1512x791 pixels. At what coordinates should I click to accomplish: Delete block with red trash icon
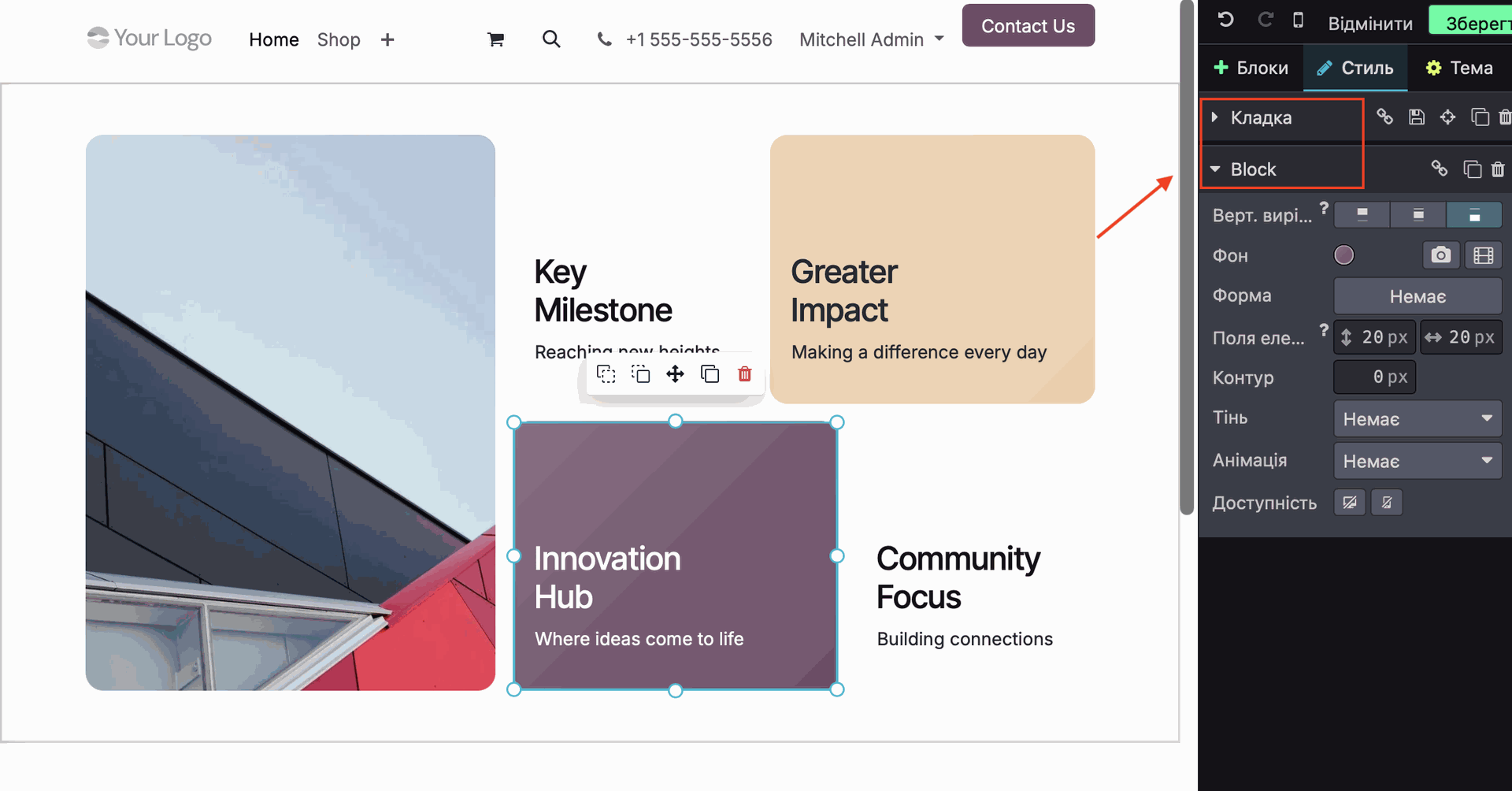744,374
